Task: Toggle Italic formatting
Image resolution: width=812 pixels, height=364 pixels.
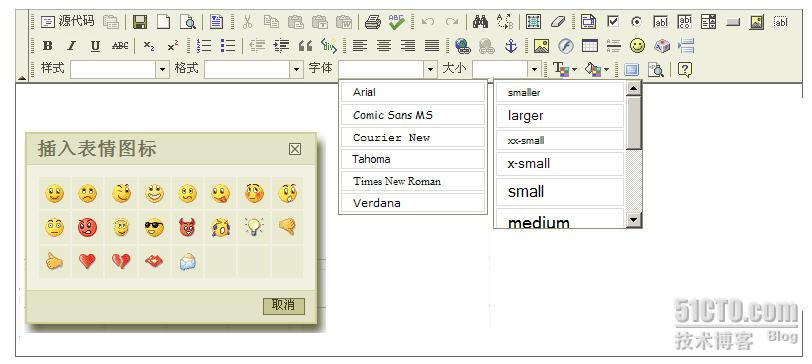Action: [x=71, y=46]
